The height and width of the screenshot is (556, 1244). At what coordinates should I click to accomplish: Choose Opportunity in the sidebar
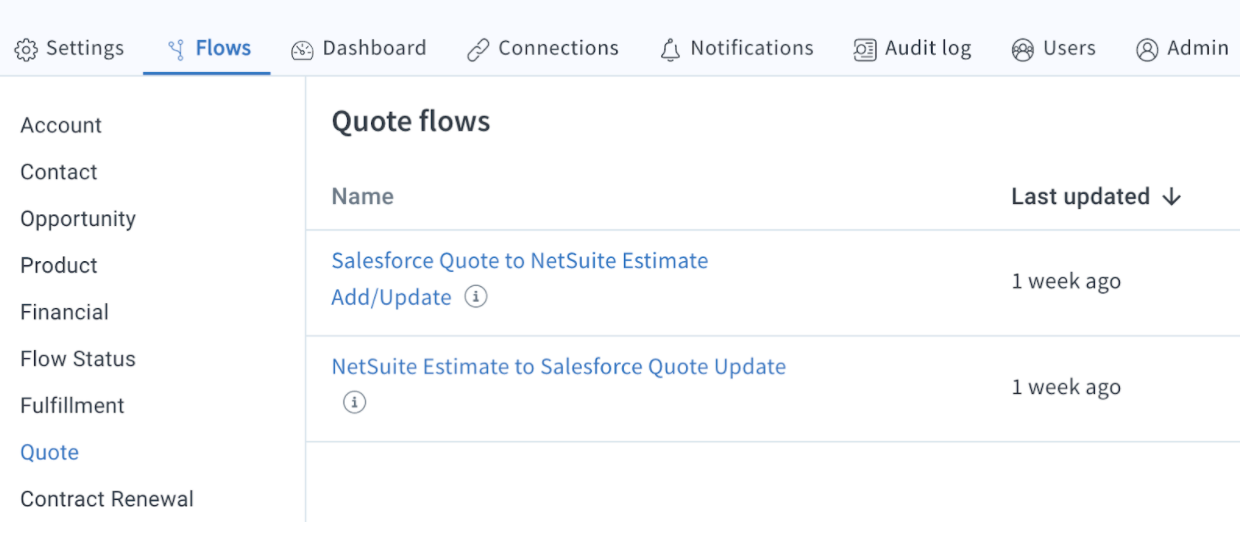click(x=78, y=219)
